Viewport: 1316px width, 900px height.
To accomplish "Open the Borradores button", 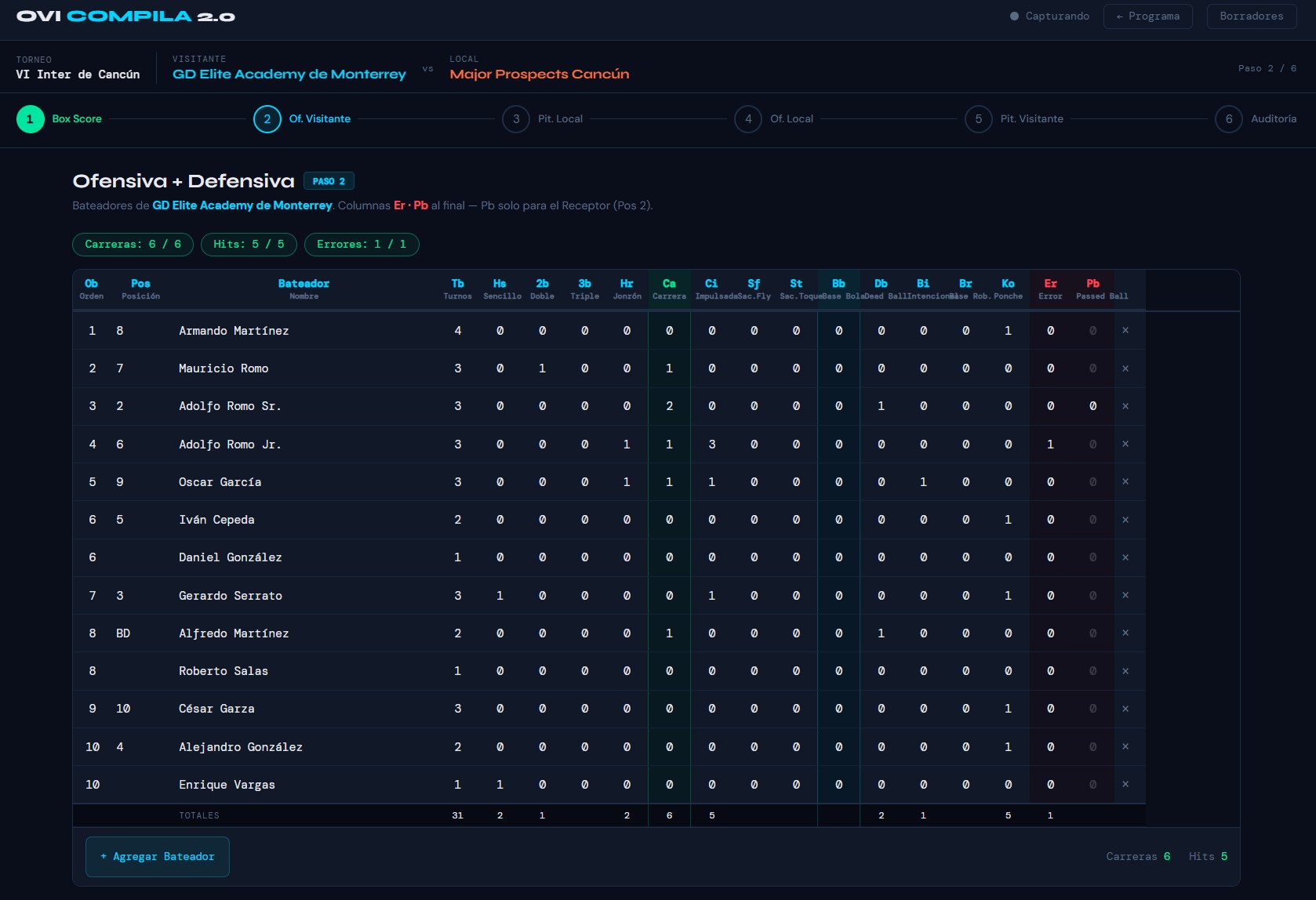I will coord(1252,16).
